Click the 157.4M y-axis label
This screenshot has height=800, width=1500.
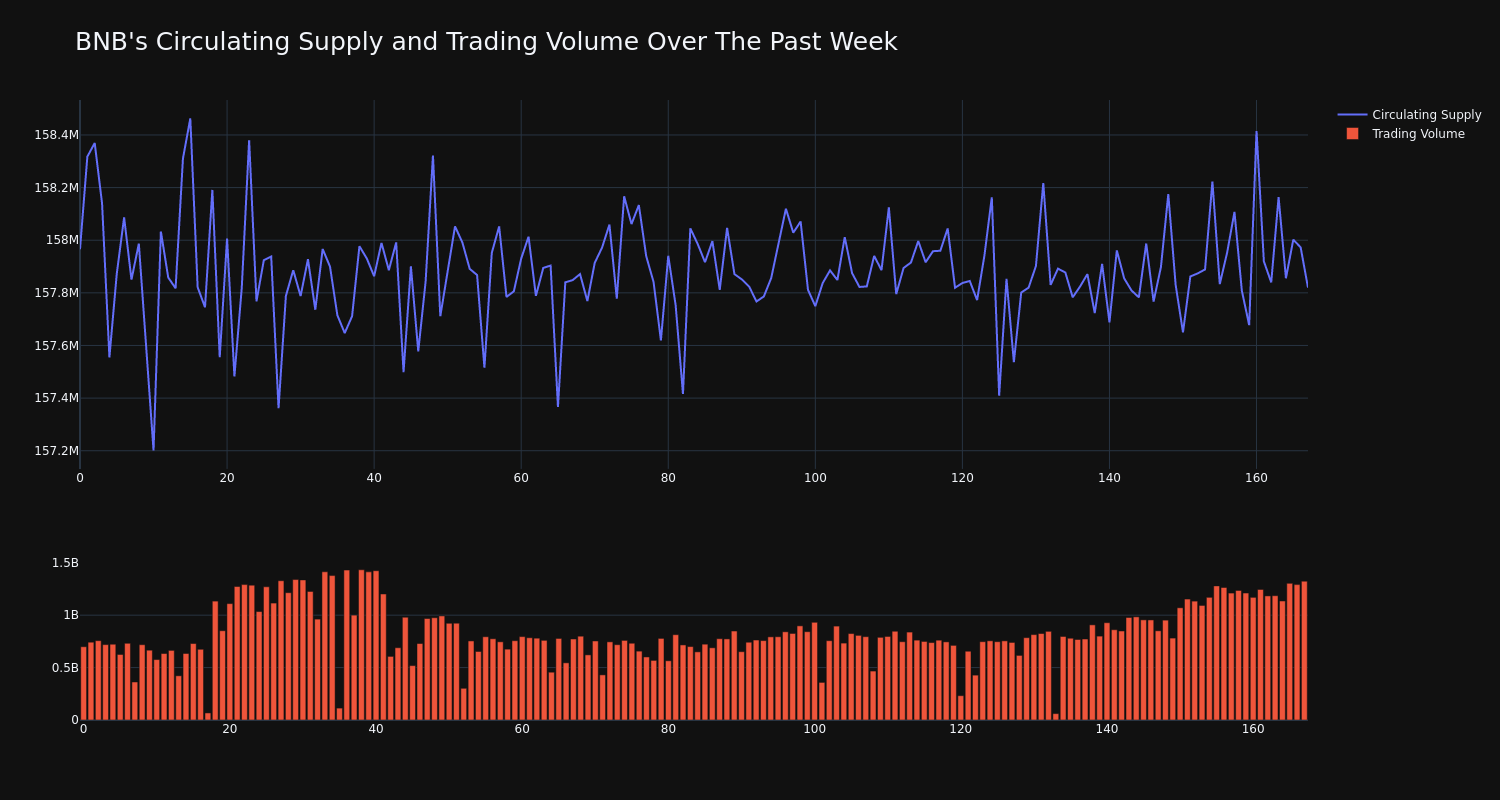(56, 398)
